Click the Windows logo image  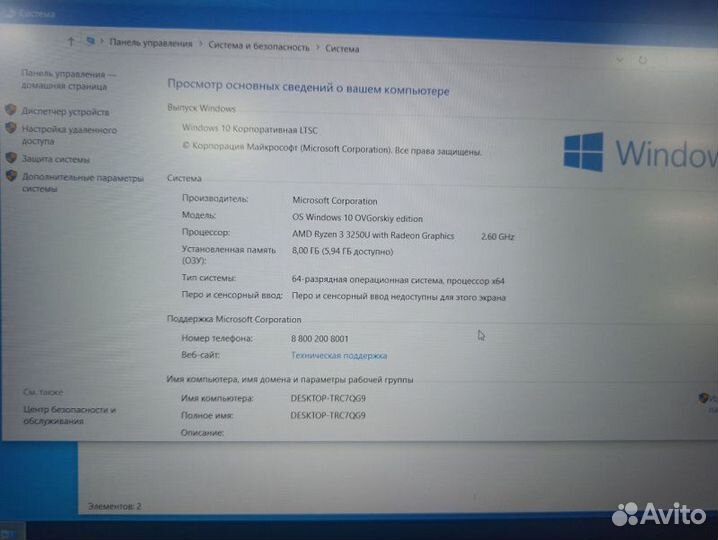(583, 152)
